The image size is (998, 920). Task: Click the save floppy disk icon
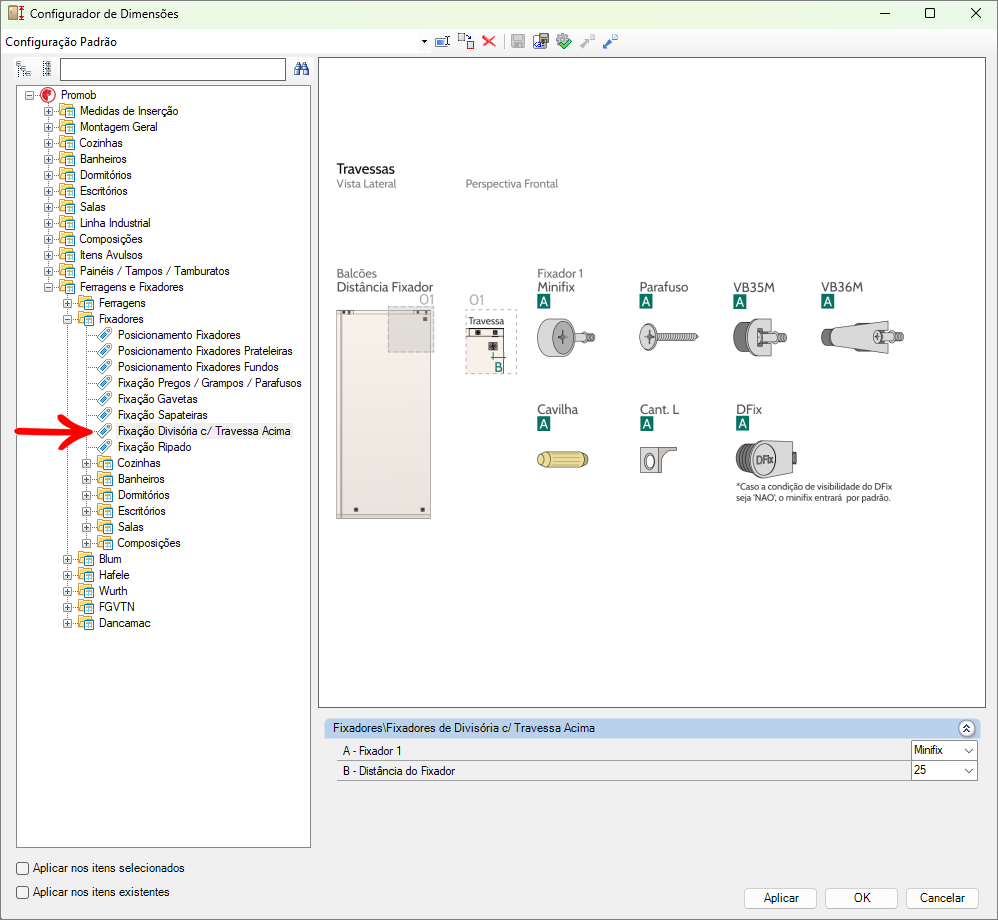coord(518,42)
